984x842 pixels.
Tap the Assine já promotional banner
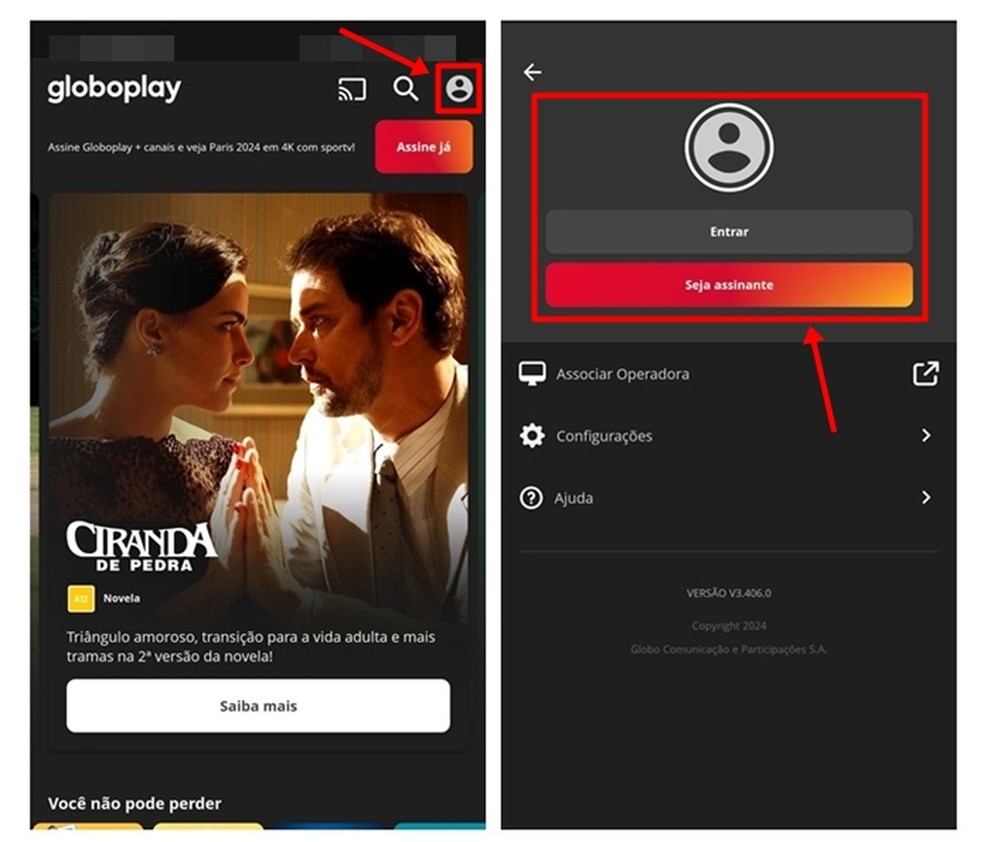(200, 147)
